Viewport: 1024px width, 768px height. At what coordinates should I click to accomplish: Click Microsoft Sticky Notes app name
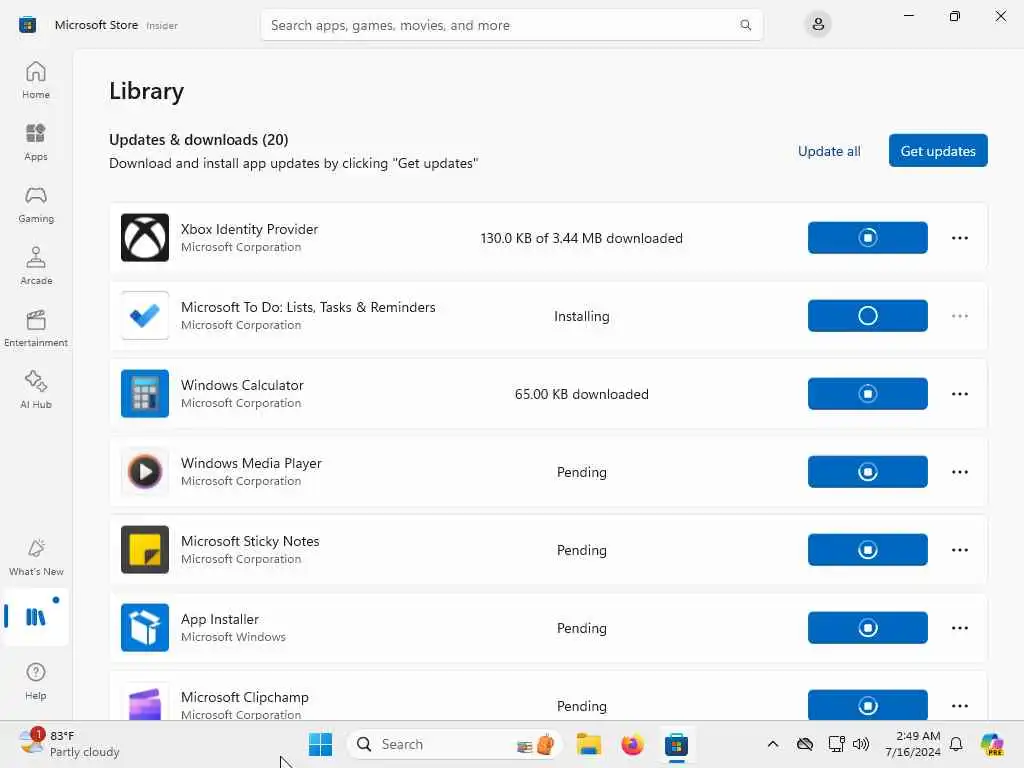tap(250, 541)
